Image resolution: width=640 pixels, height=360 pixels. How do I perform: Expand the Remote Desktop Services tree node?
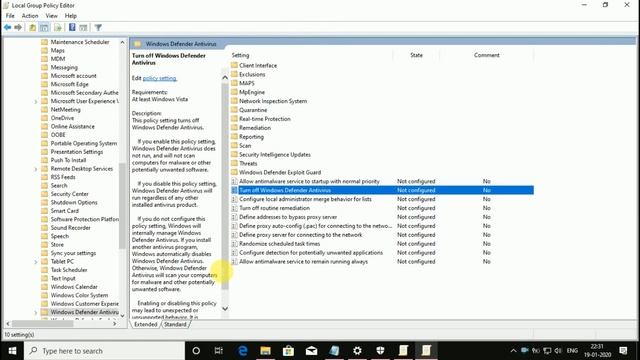coord(36,169)
